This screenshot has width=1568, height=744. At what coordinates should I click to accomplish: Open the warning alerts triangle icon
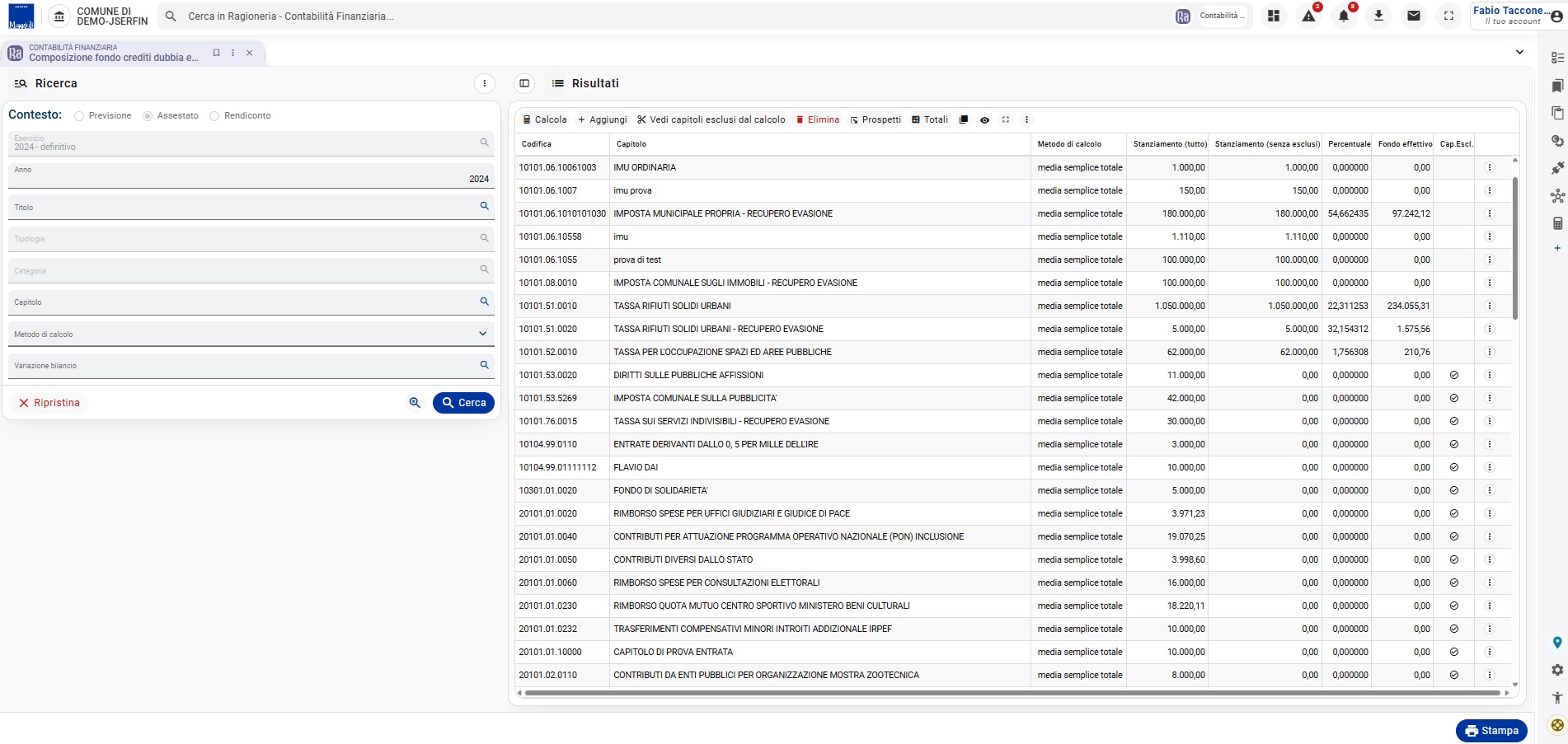1309,16
